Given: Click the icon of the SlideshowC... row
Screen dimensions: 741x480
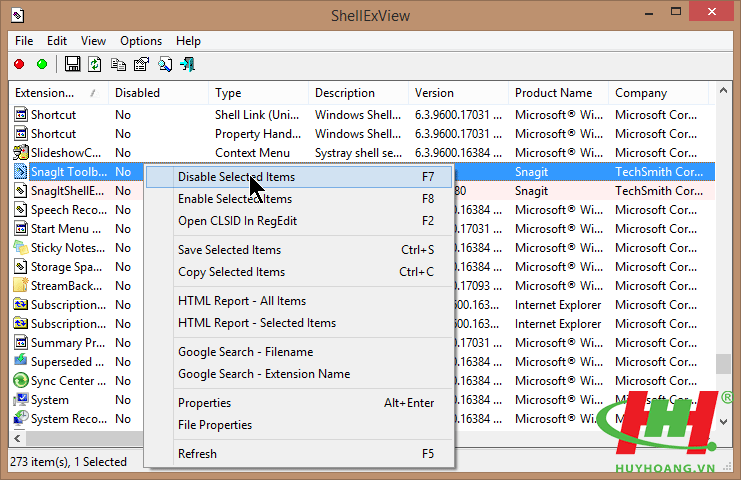Looking at the screenshot, I should [20, 153].
